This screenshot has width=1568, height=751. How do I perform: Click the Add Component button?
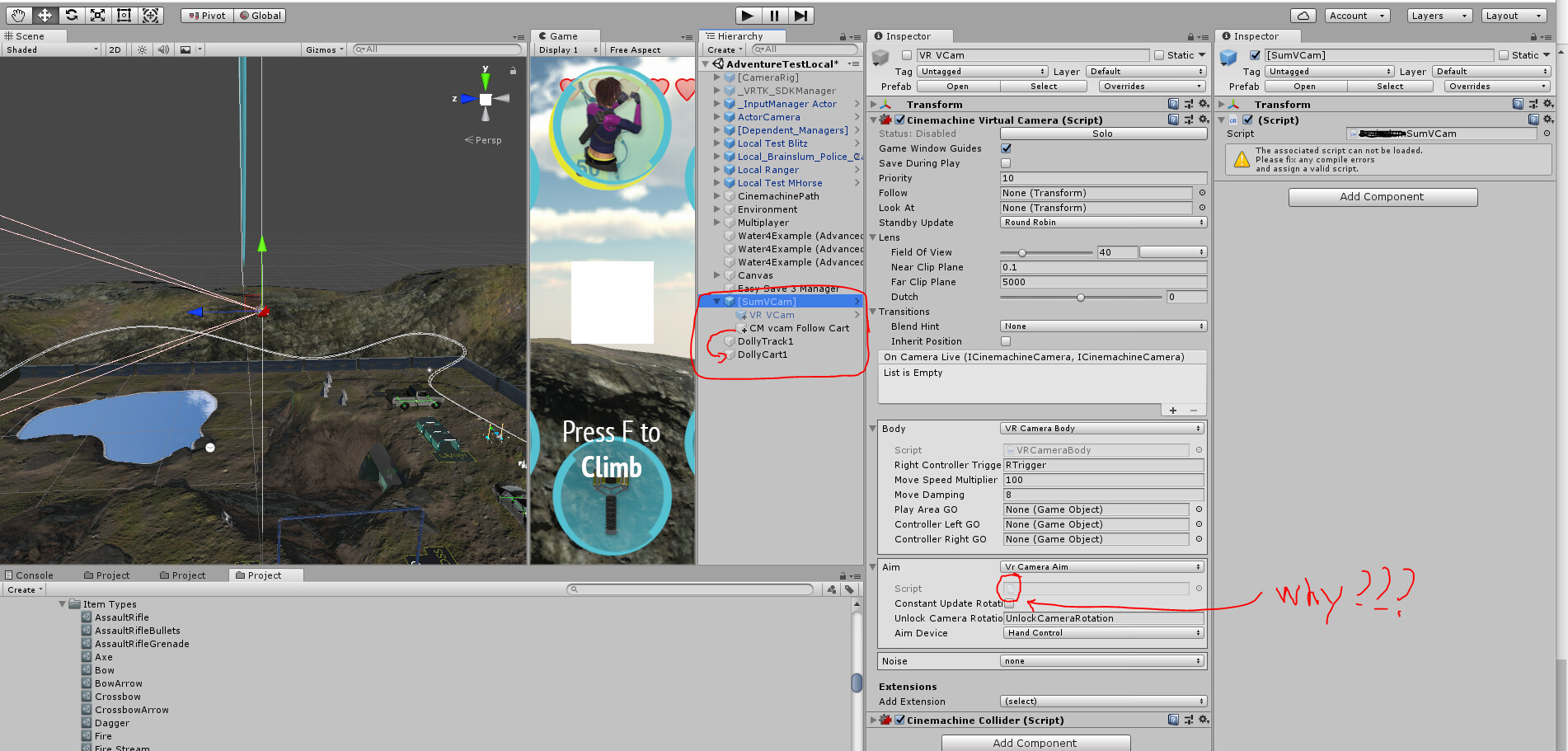pos(1383,196)
